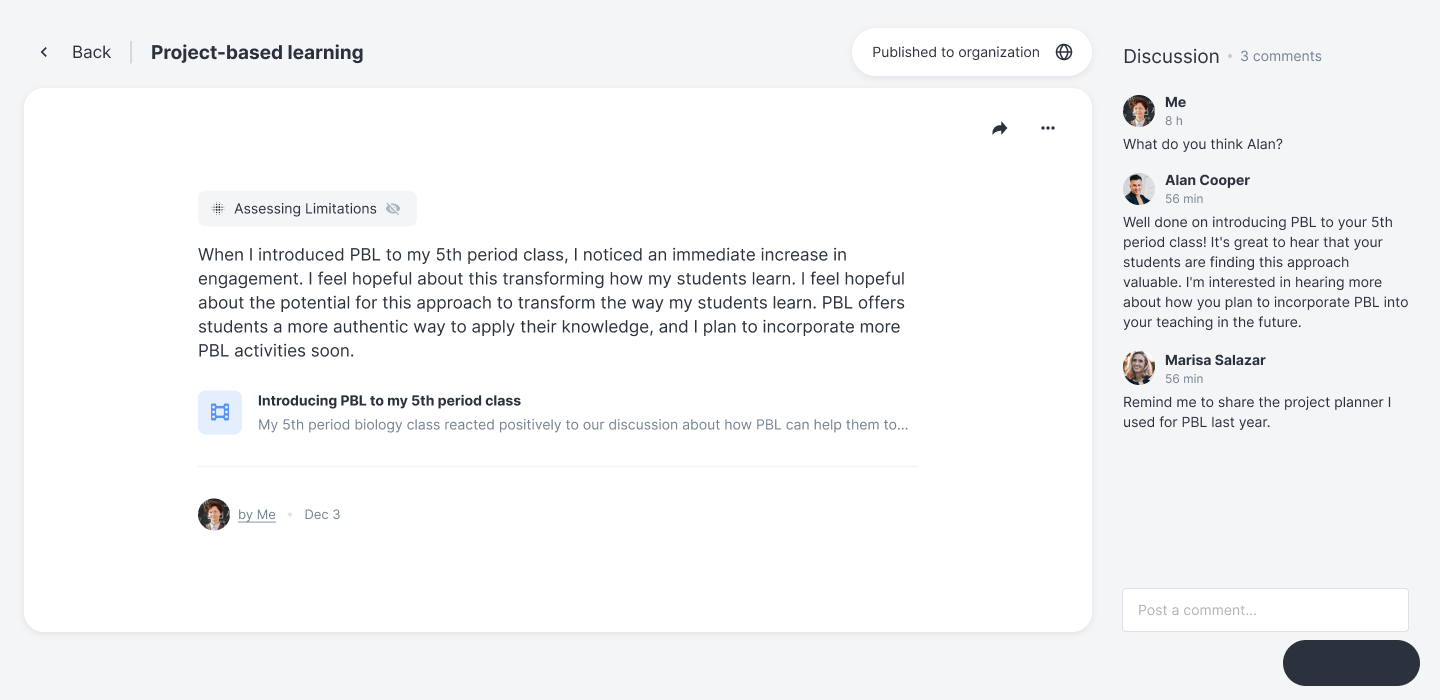Open the three-dot more options menu

pos(1047,128)
